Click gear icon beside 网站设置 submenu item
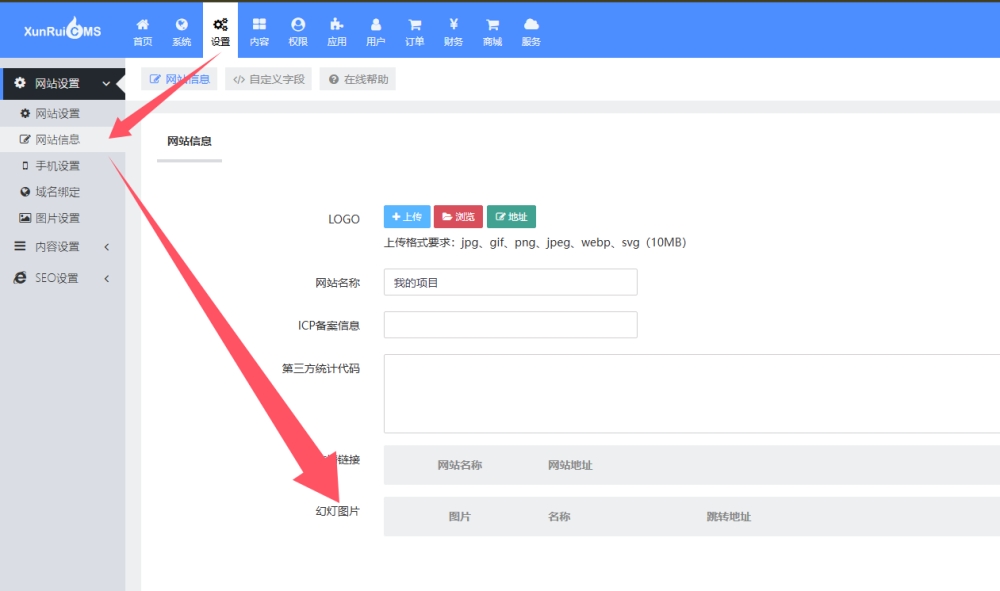Screen dimensions: 1000x591 click(x=25, y=113)
